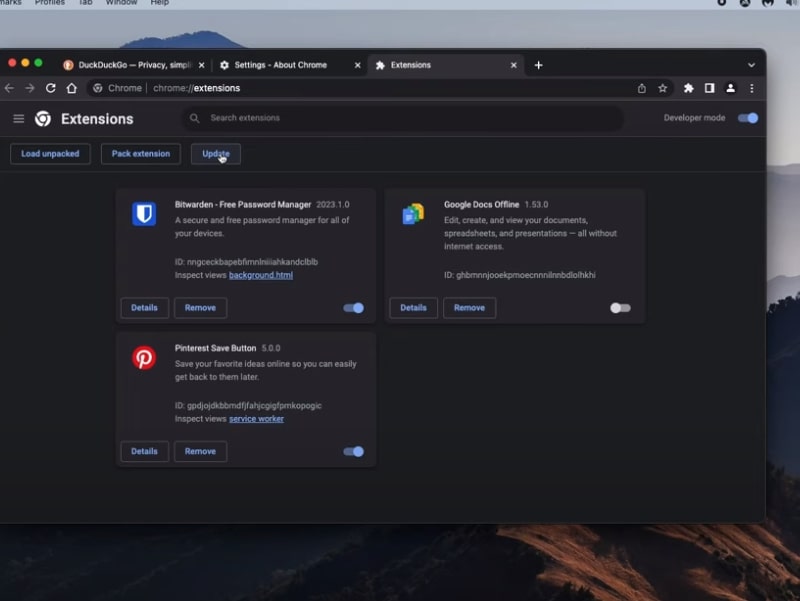The width and height of the screenshot is (800, 601).
Task: Go to the browser home page icon
Action: point(72,88)
